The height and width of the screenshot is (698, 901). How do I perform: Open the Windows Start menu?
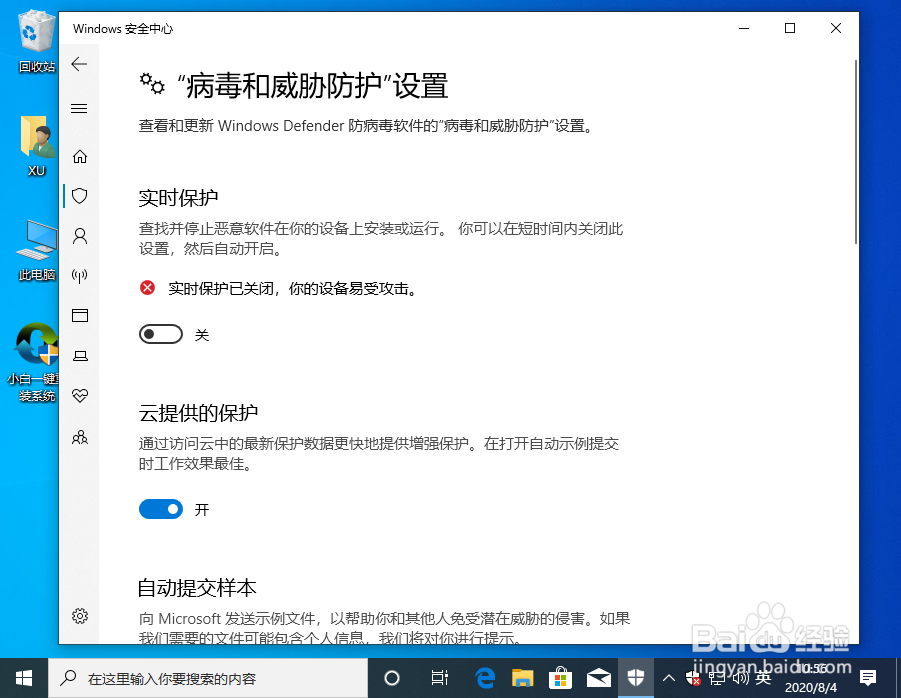tap(24, 678)
